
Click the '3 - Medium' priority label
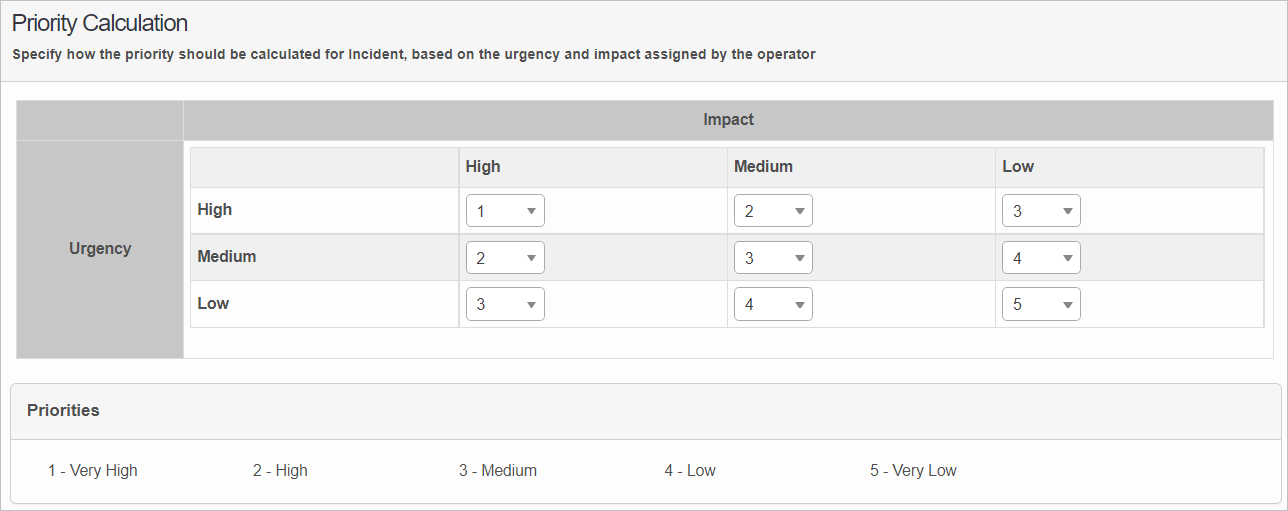(x=498, y=471)
